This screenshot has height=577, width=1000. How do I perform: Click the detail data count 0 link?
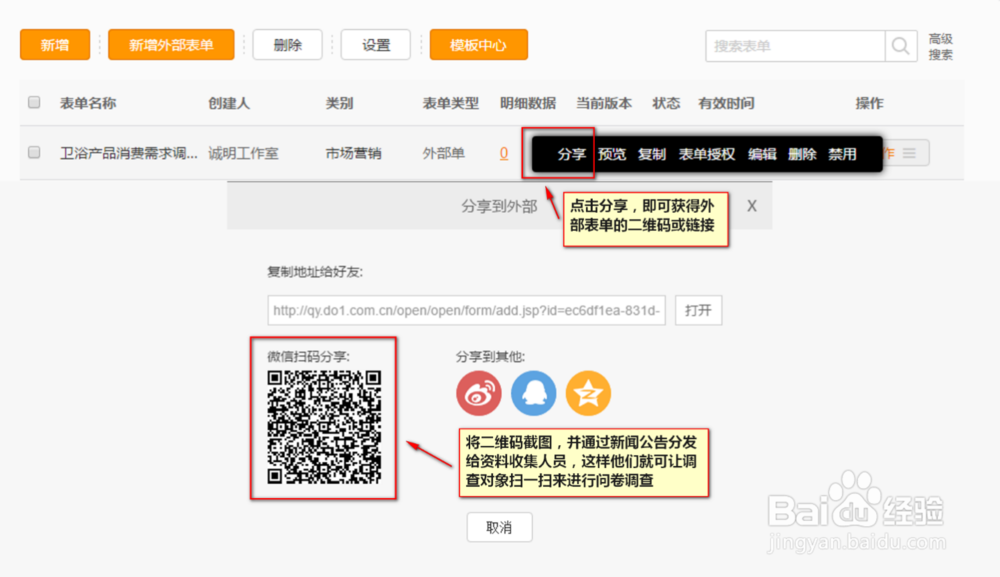504,153
